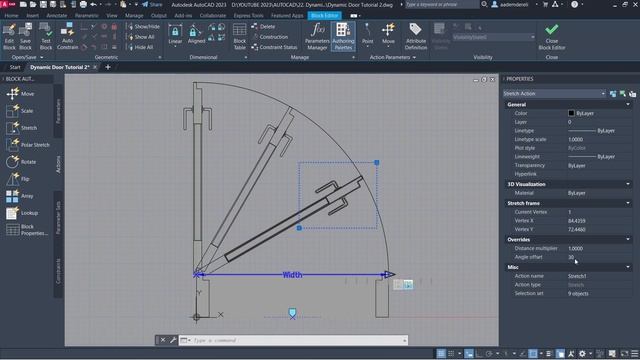Click the Selection set 9 objects value
Screen dimensions: 640x360
[x=599, y=293]
